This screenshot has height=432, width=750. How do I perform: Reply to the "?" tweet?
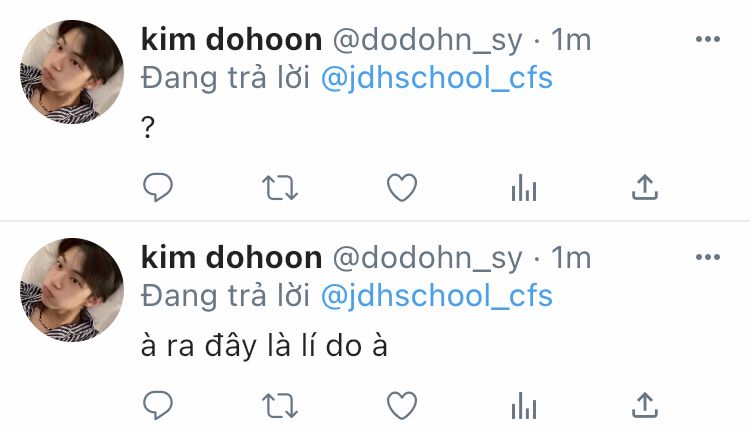coord(158,187)
